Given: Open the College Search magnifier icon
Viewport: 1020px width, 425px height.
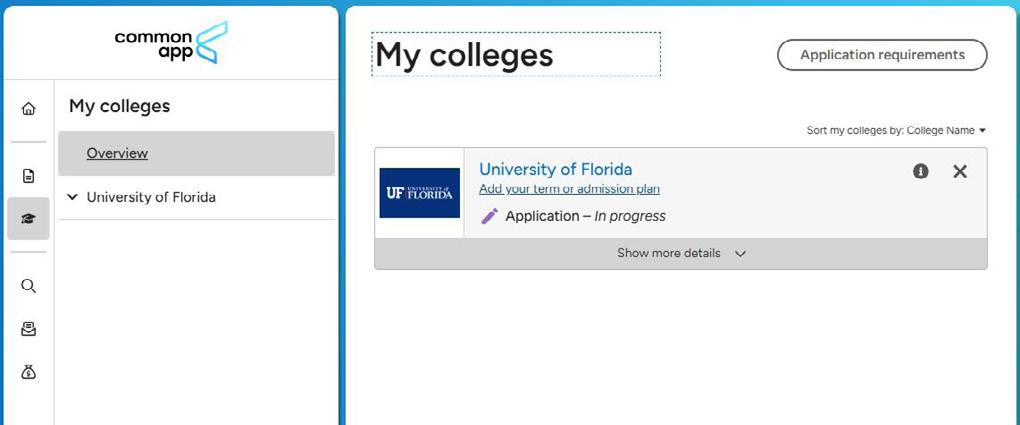Looking at the screenshot, I should [x=28, y=286].
